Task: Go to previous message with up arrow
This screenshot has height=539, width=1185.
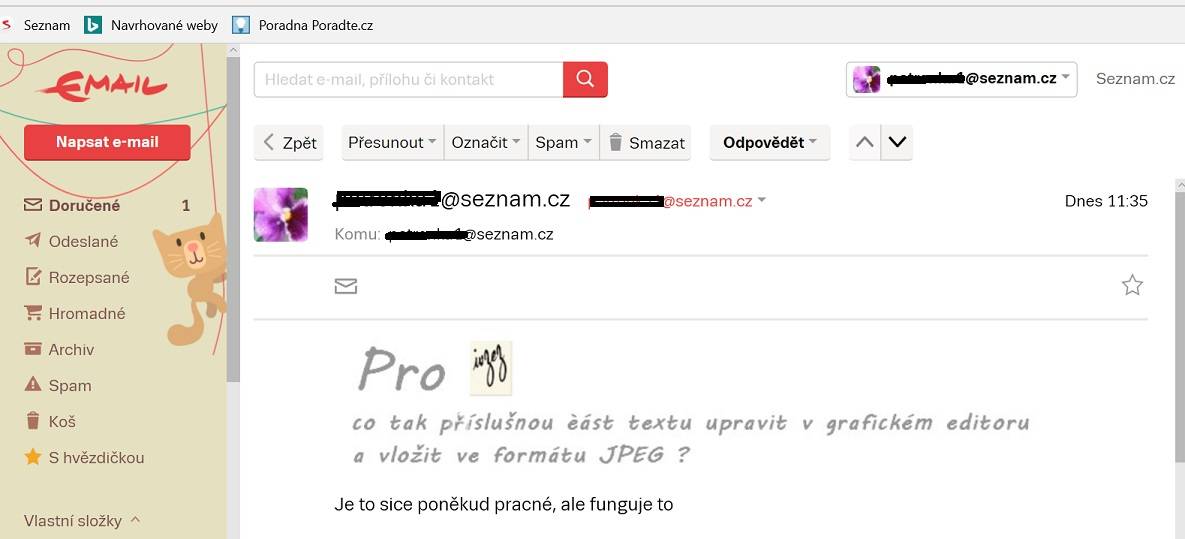Action: [865, 142]
